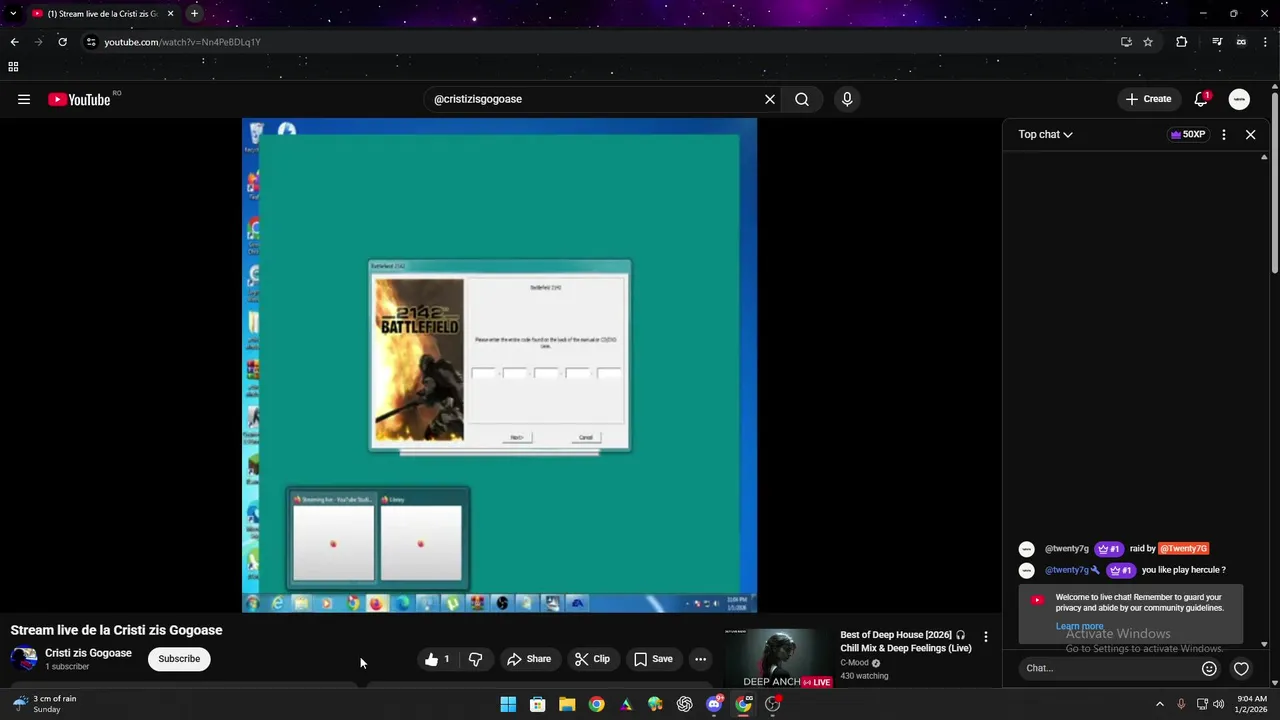Show hidden system tray icons
This screenshot has width=1280, height=720.
pos(1159,704)
